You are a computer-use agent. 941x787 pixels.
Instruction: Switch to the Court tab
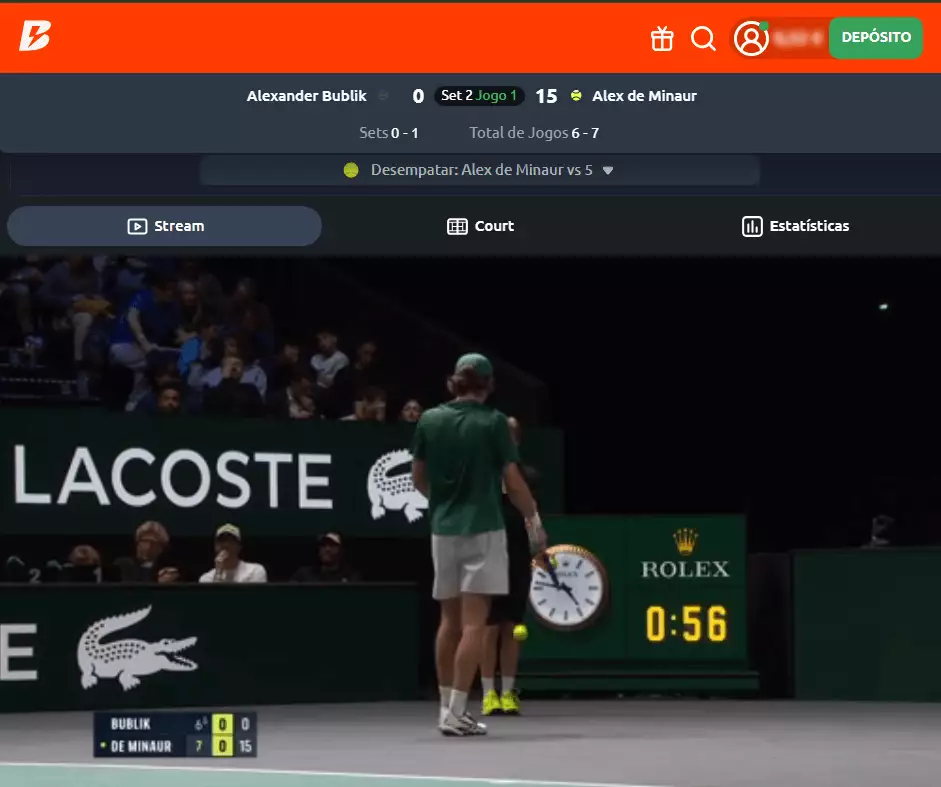[480, 226]
